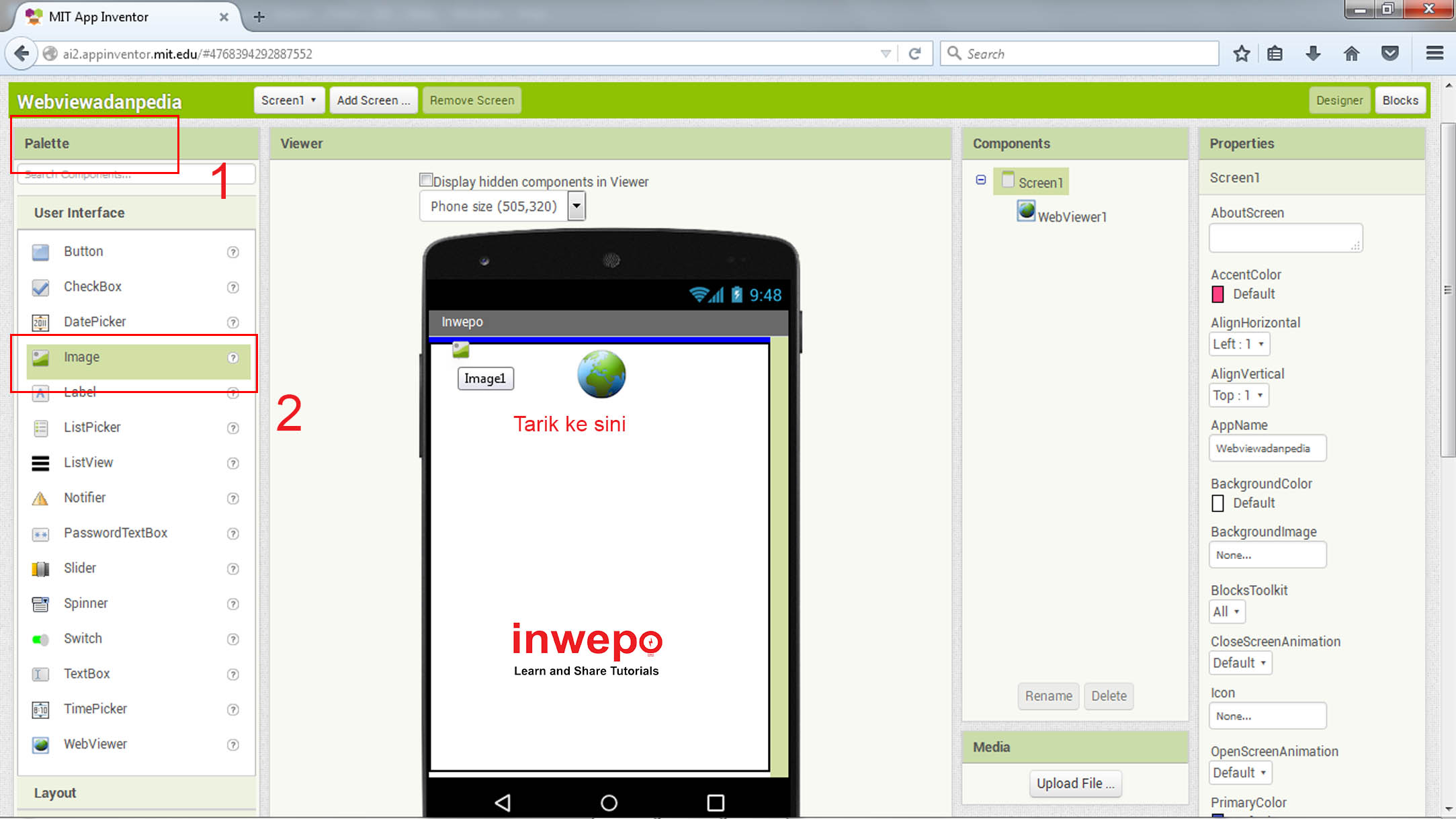Select the Slider component icon

(x=40, y=569)
